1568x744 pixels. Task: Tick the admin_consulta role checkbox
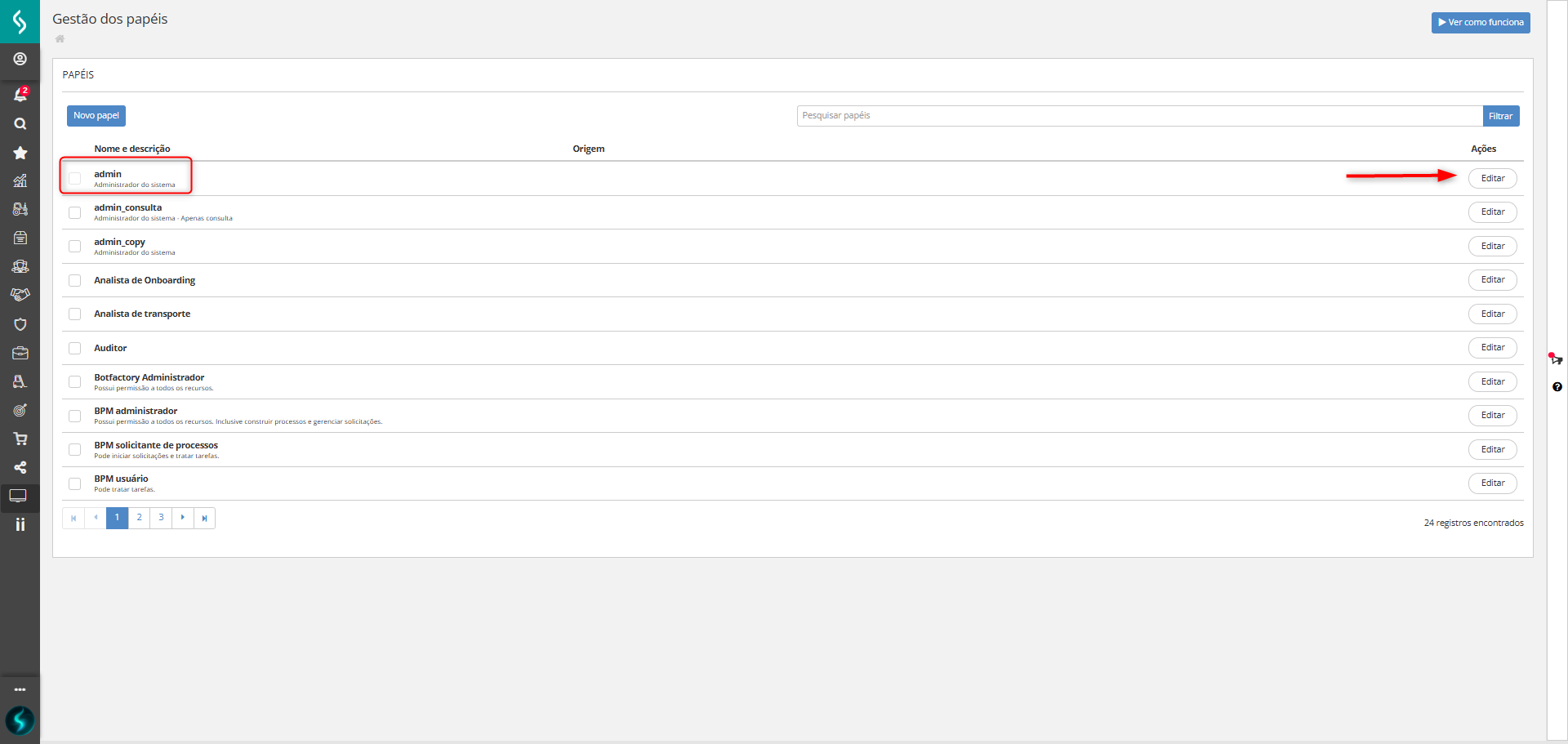[x=75, y=212]
